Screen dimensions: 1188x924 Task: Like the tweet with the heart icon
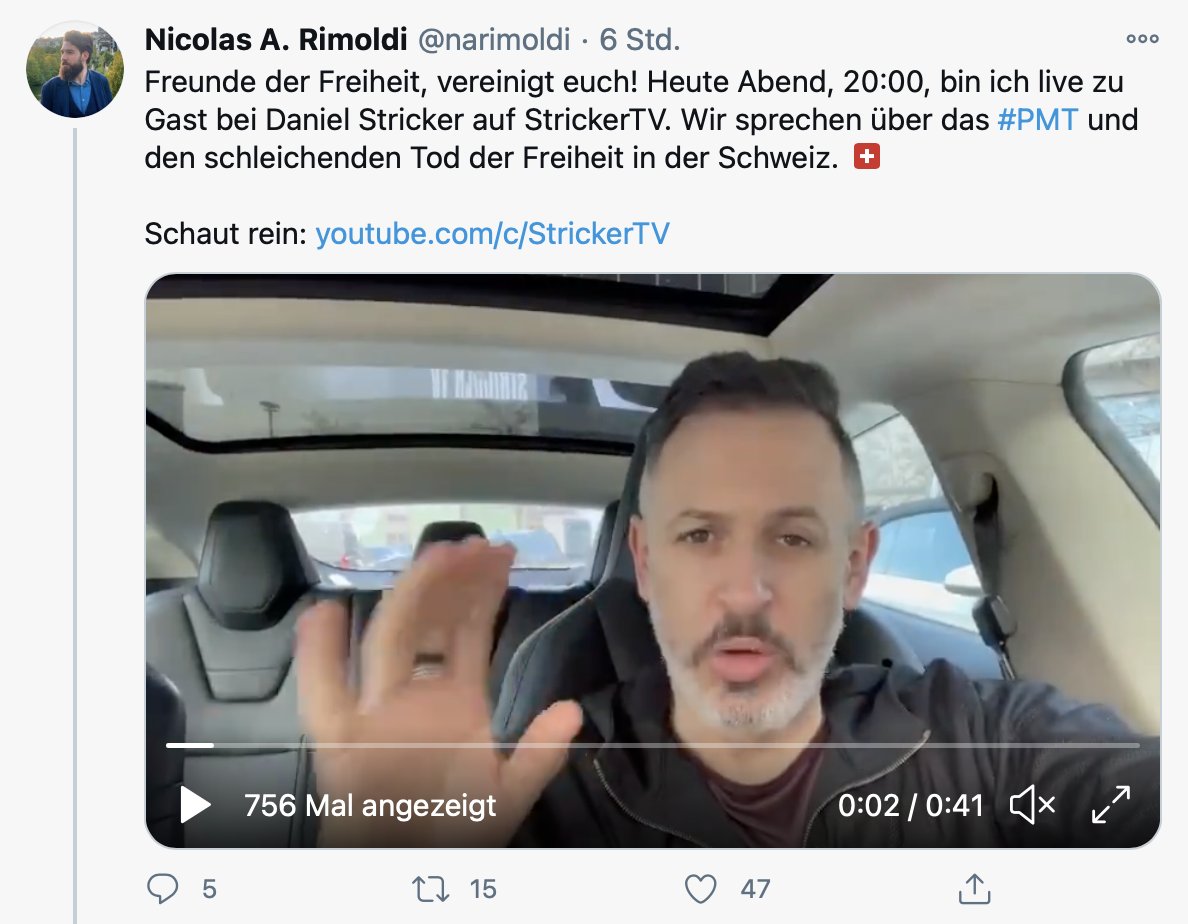(700, 889)
